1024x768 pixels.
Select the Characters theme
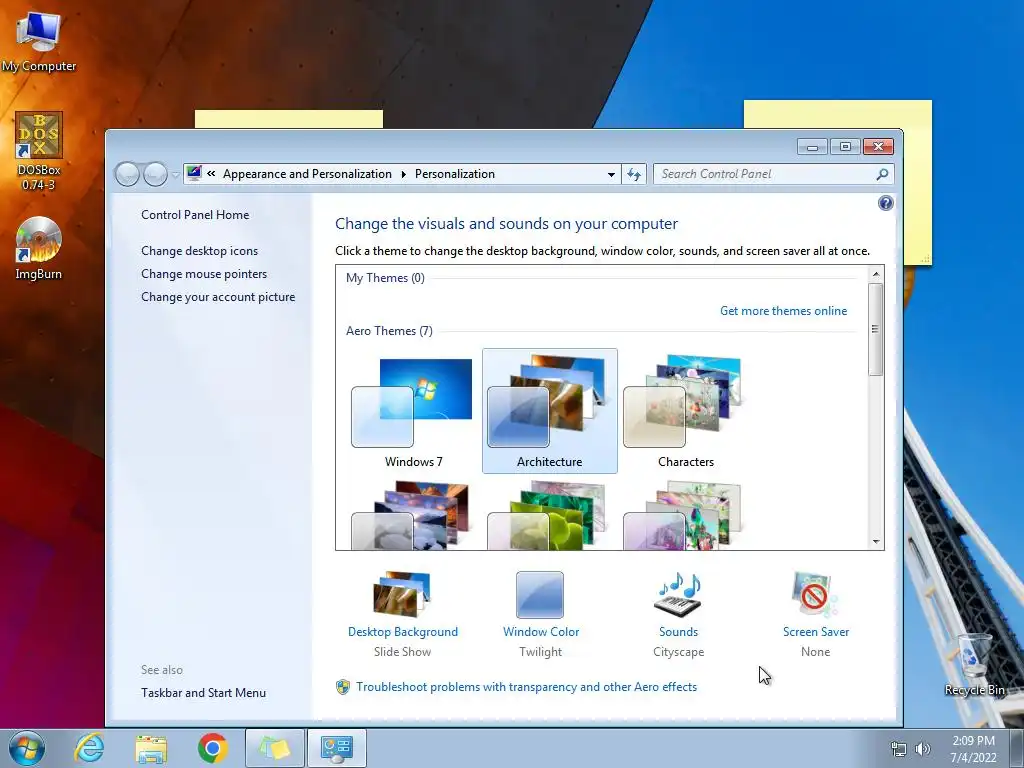click(x=686, y=411)
